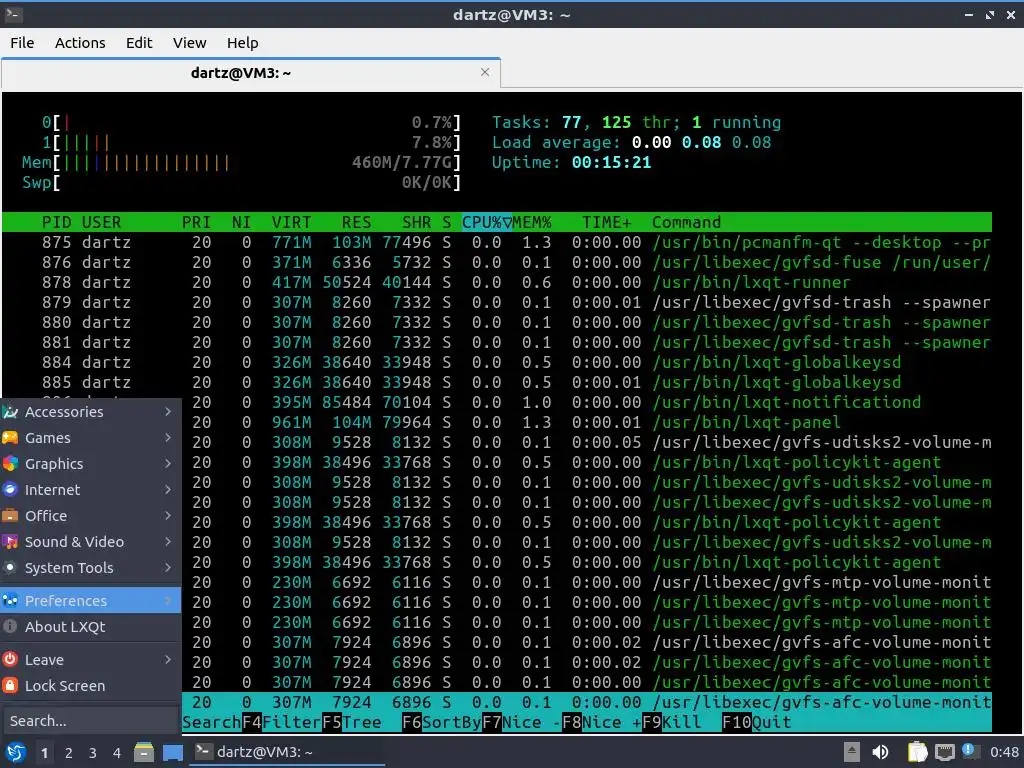
Task: Select the lxqt-panel process row
Action: (x=587, y=423)
